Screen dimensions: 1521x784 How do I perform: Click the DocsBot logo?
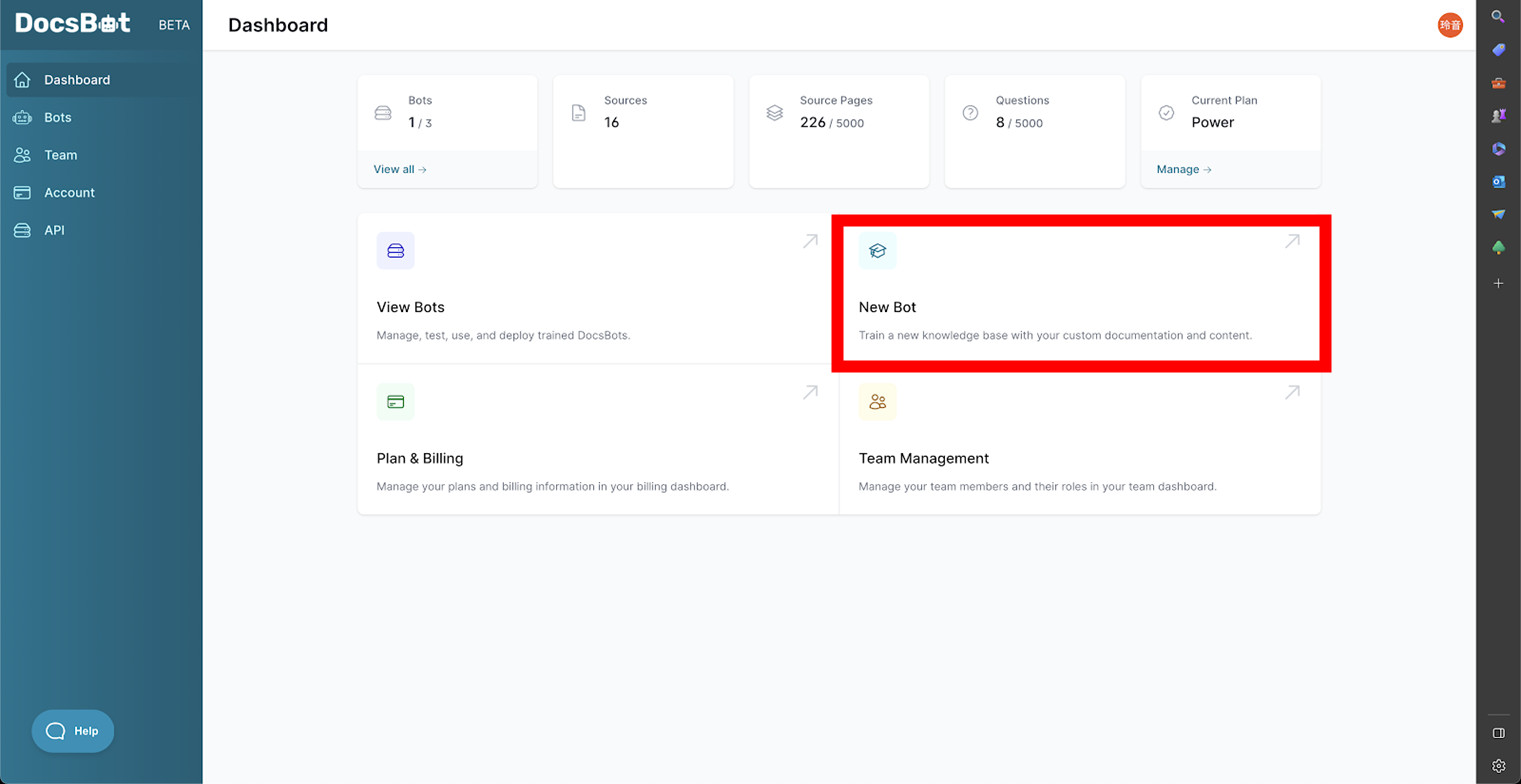click(73, 23)
